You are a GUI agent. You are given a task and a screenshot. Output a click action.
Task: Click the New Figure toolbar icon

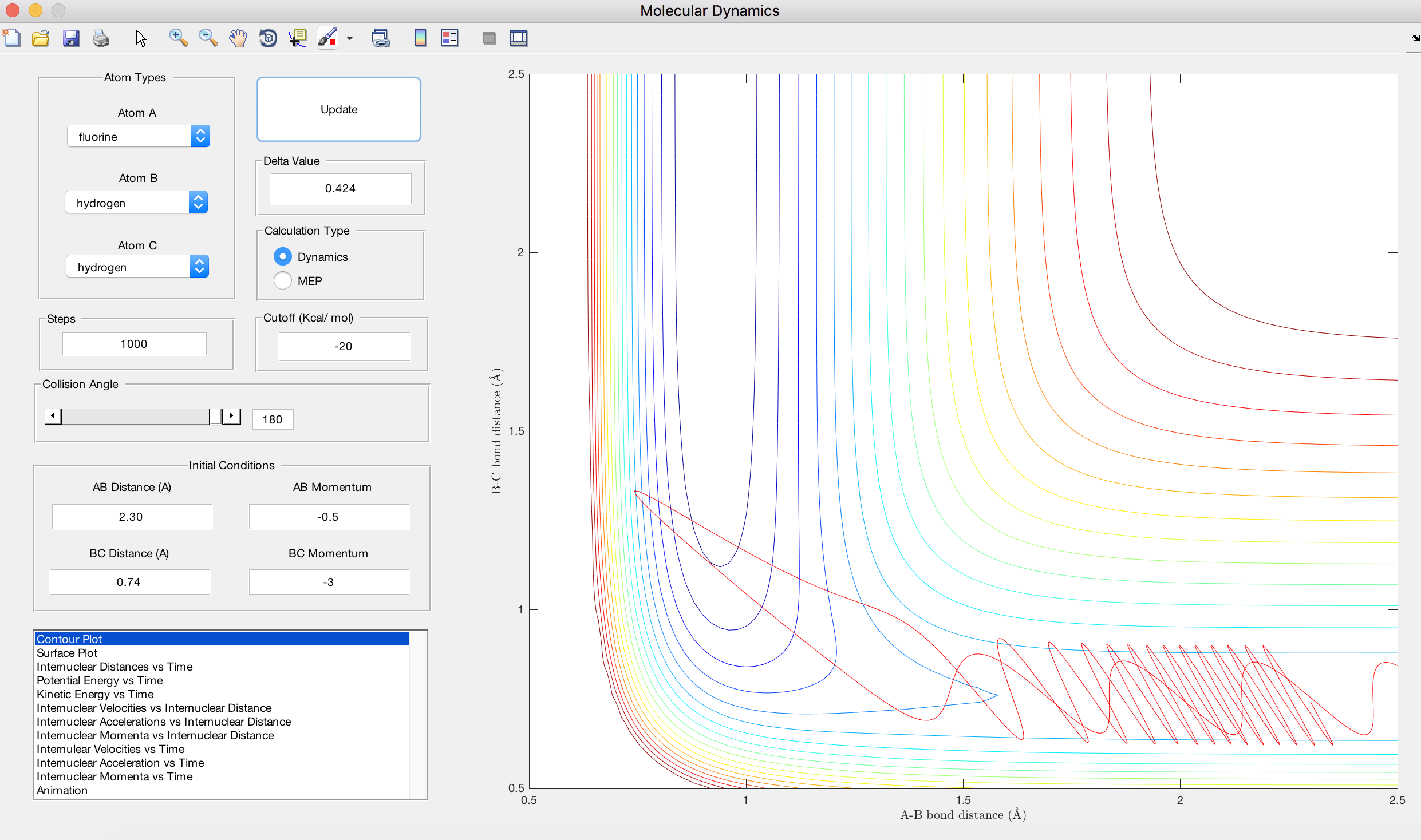12,38
